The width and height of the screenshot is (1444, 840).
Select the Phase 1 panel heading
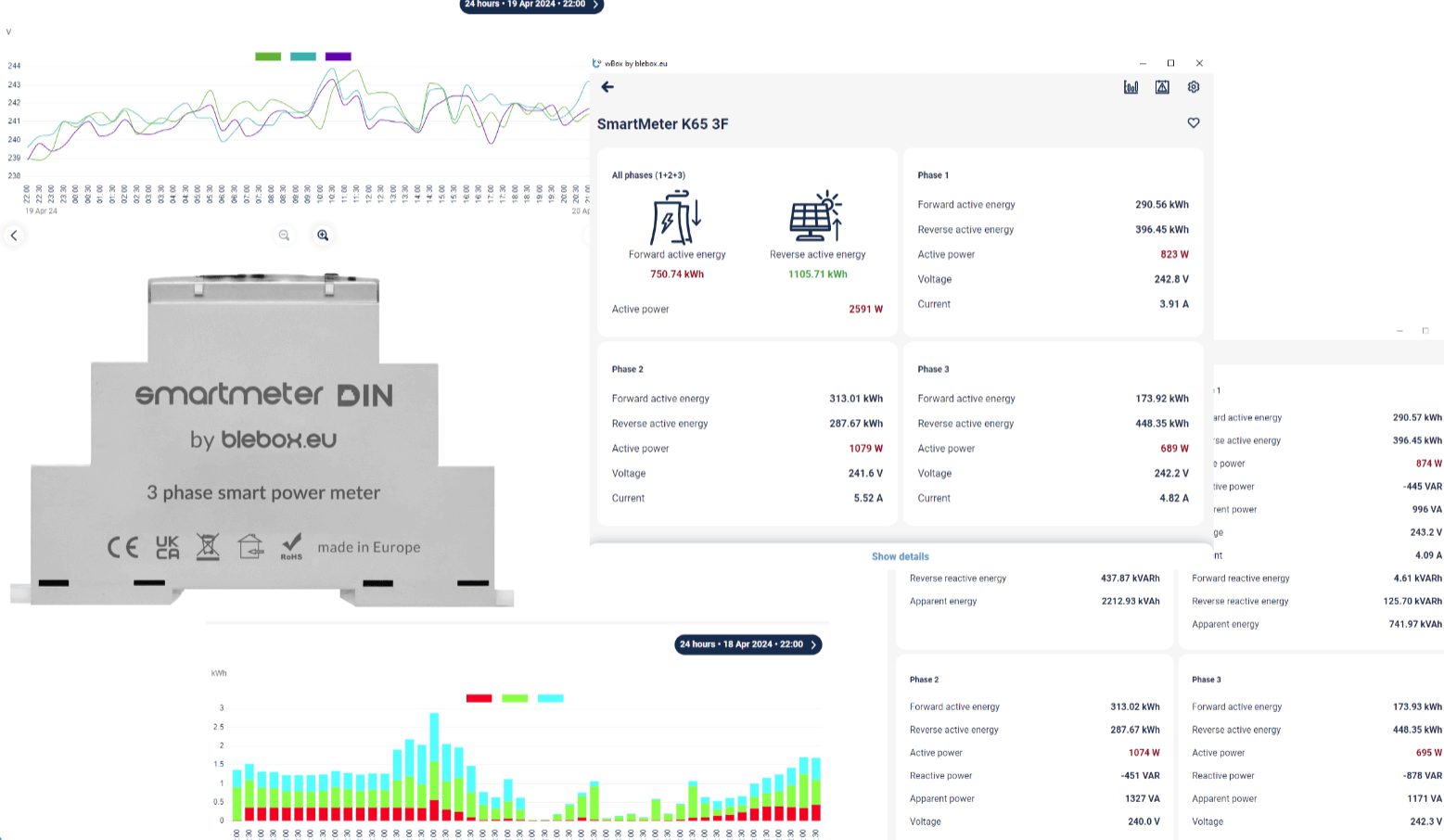(933, 175)
